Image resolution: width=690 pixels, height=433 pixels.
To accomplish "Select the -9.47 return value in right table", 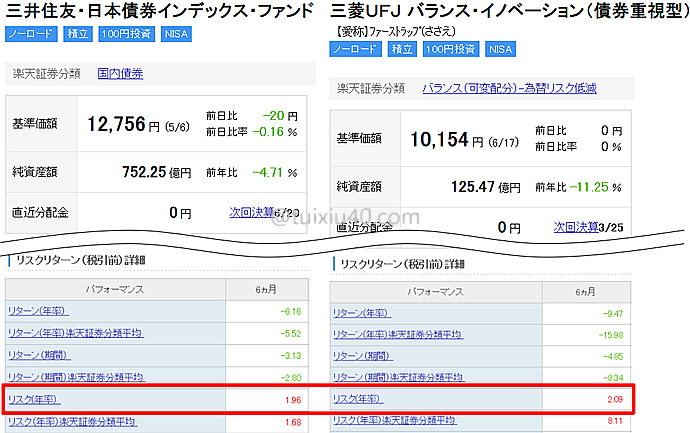I will [613, 314].
